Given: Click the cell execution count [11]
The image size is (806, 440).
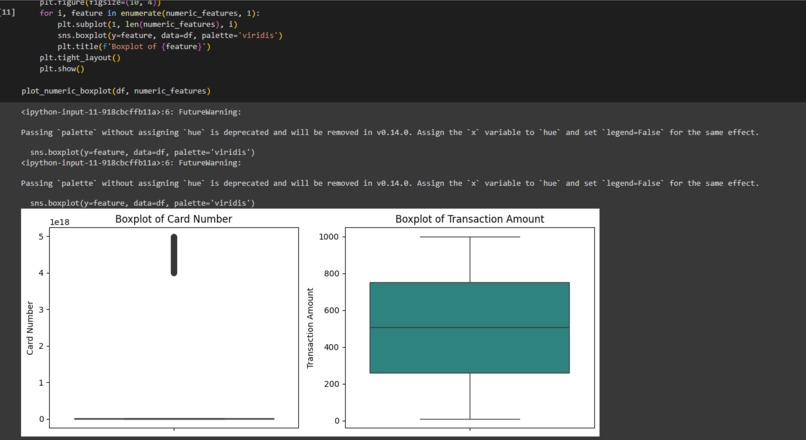Looking at the screenshot, I should click(x=7, y=12).
